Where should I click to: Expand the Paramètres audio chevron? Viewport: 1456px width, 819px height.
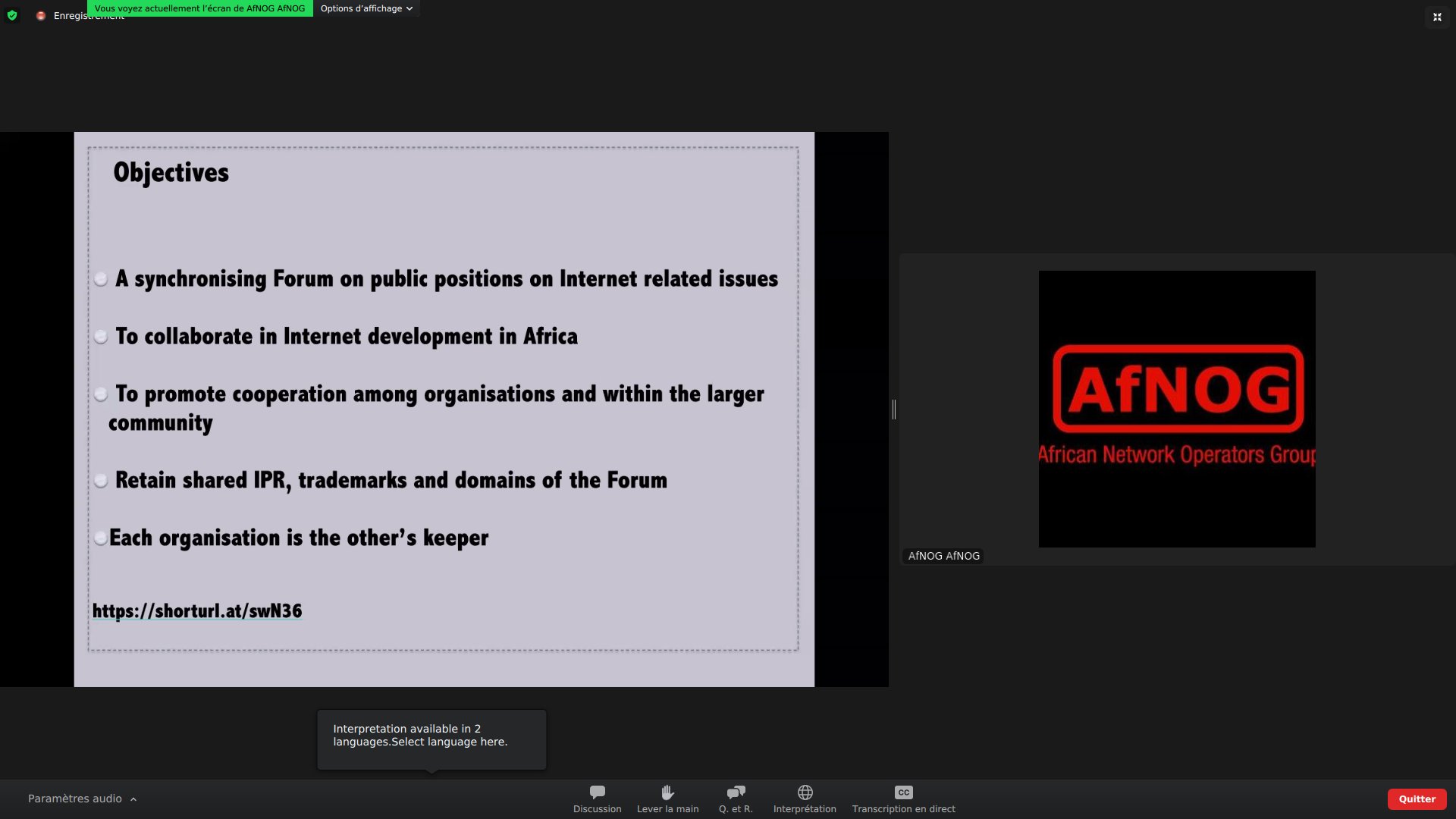click(x=133, y=799)
